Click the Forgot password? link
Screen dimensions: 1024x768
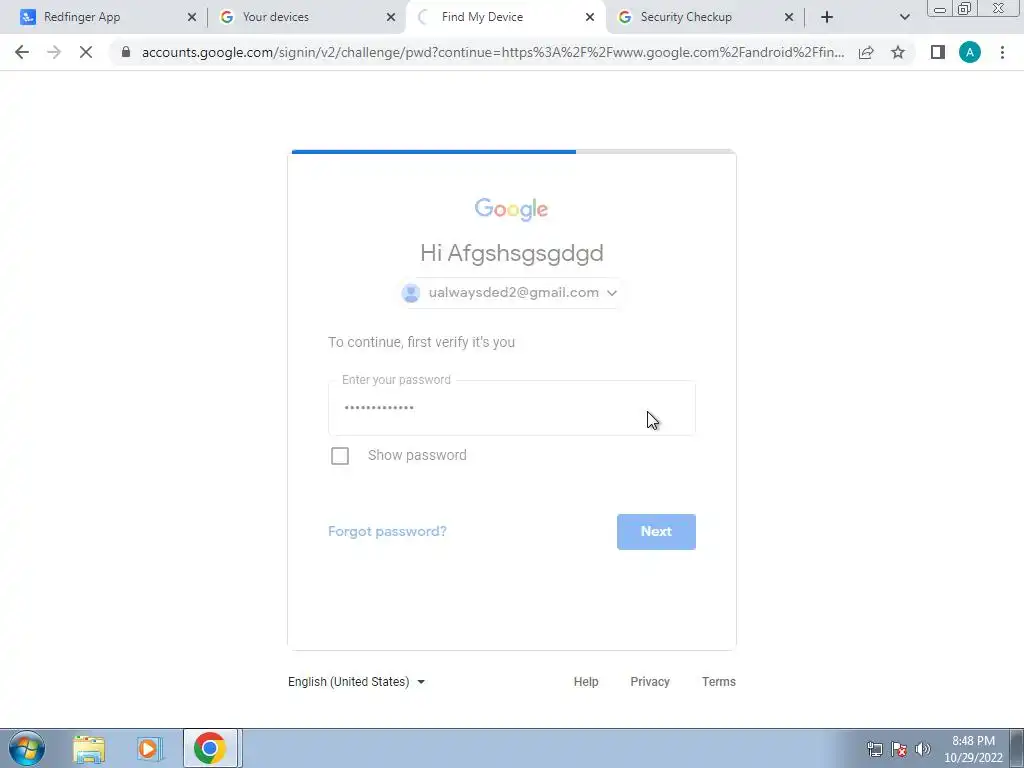point(387,532)
